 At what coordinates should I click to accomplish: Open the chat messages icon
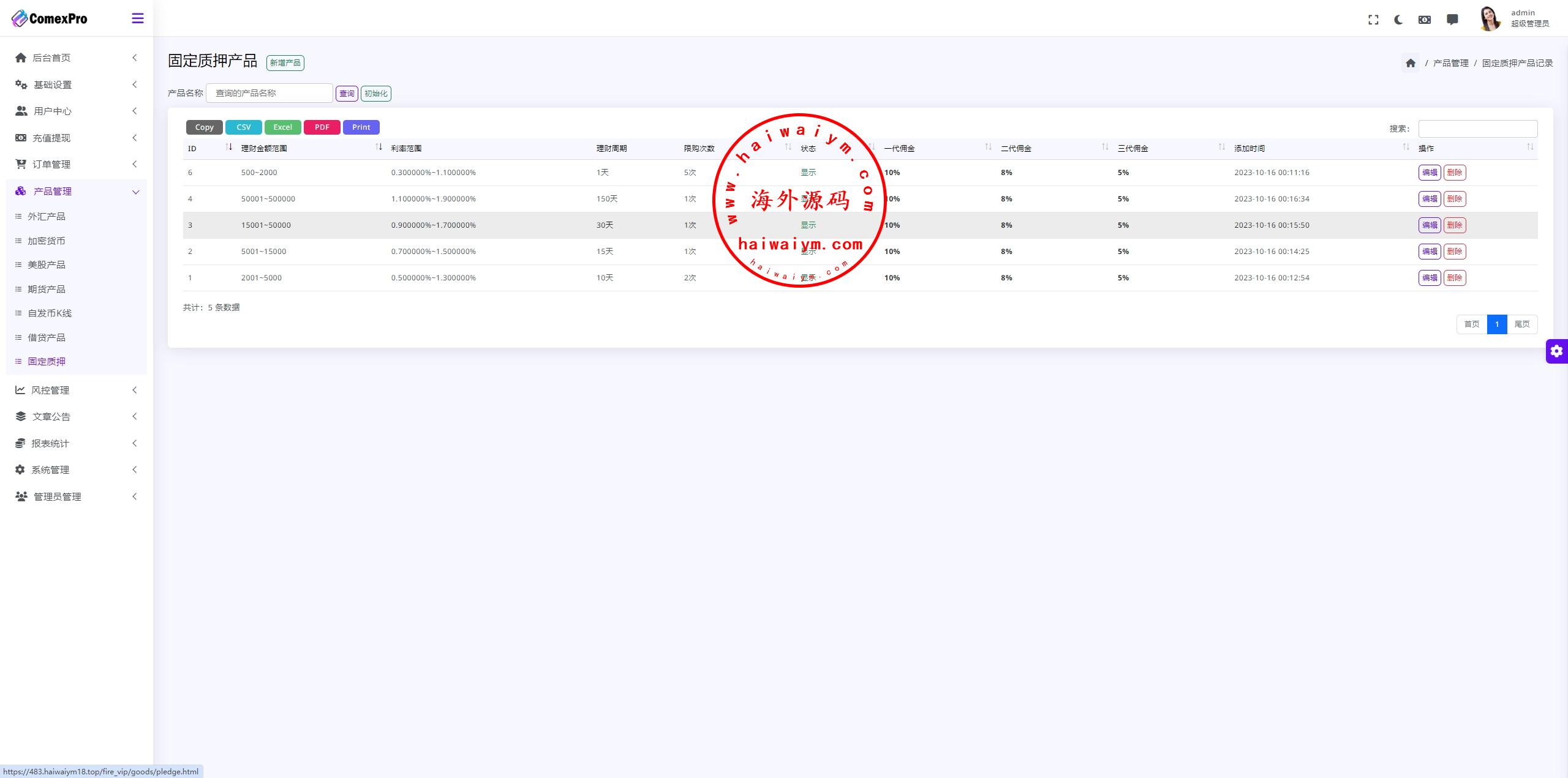(x=1452, y=20)
